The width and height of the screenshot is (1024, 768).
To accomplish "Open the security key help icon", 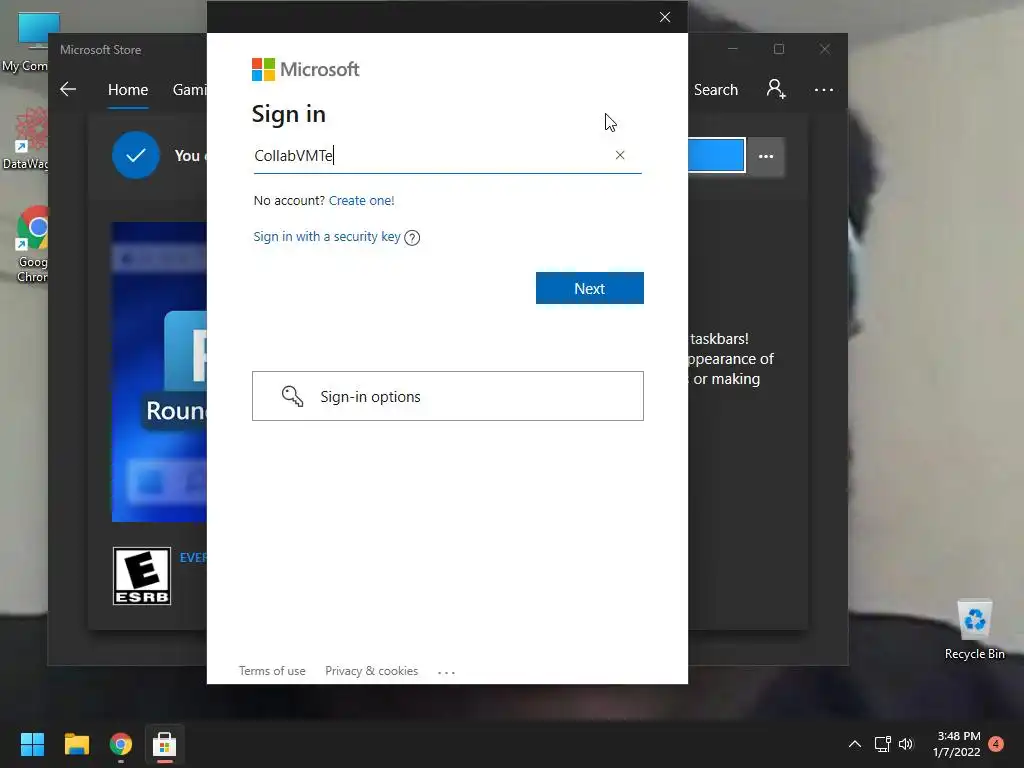I will [x=412, y=238].
